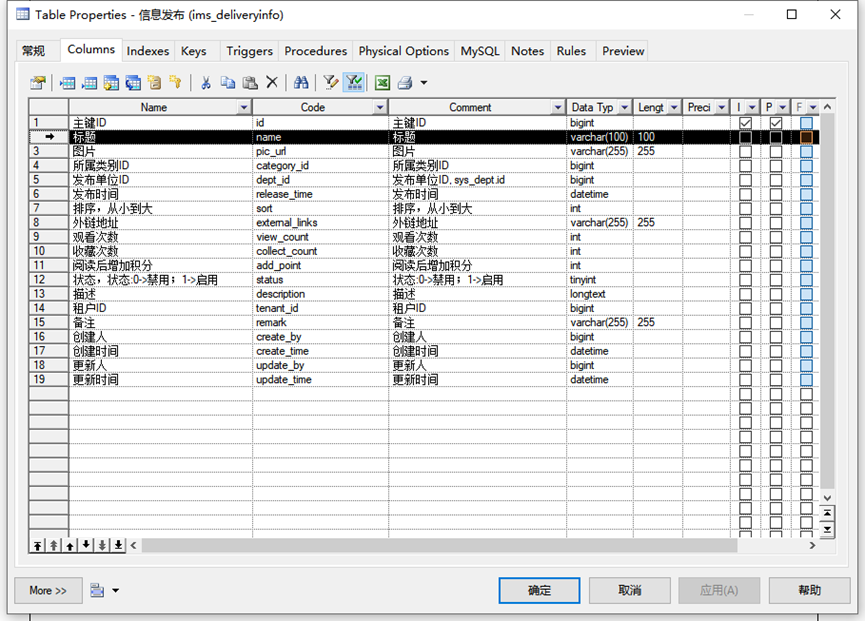Jump to list top via scrollbar arrow icon
This screenshot has width=865, height=621.
[827, 513]
